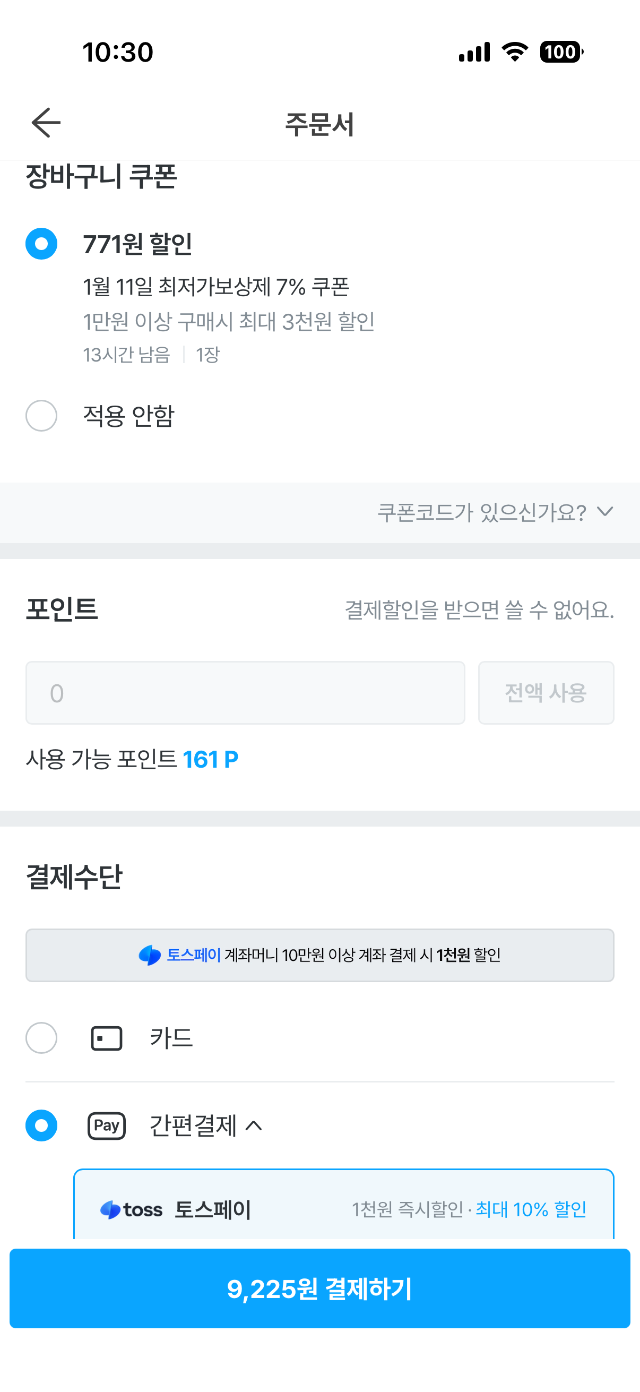
Task: Collapse the 간편결제 chevron
Action: tap(254, 1126)
